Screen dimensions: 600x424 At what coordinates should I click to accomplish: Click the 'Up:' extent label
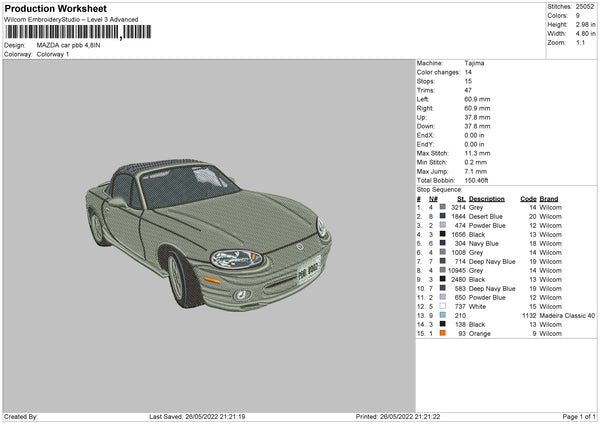[421, 117]
